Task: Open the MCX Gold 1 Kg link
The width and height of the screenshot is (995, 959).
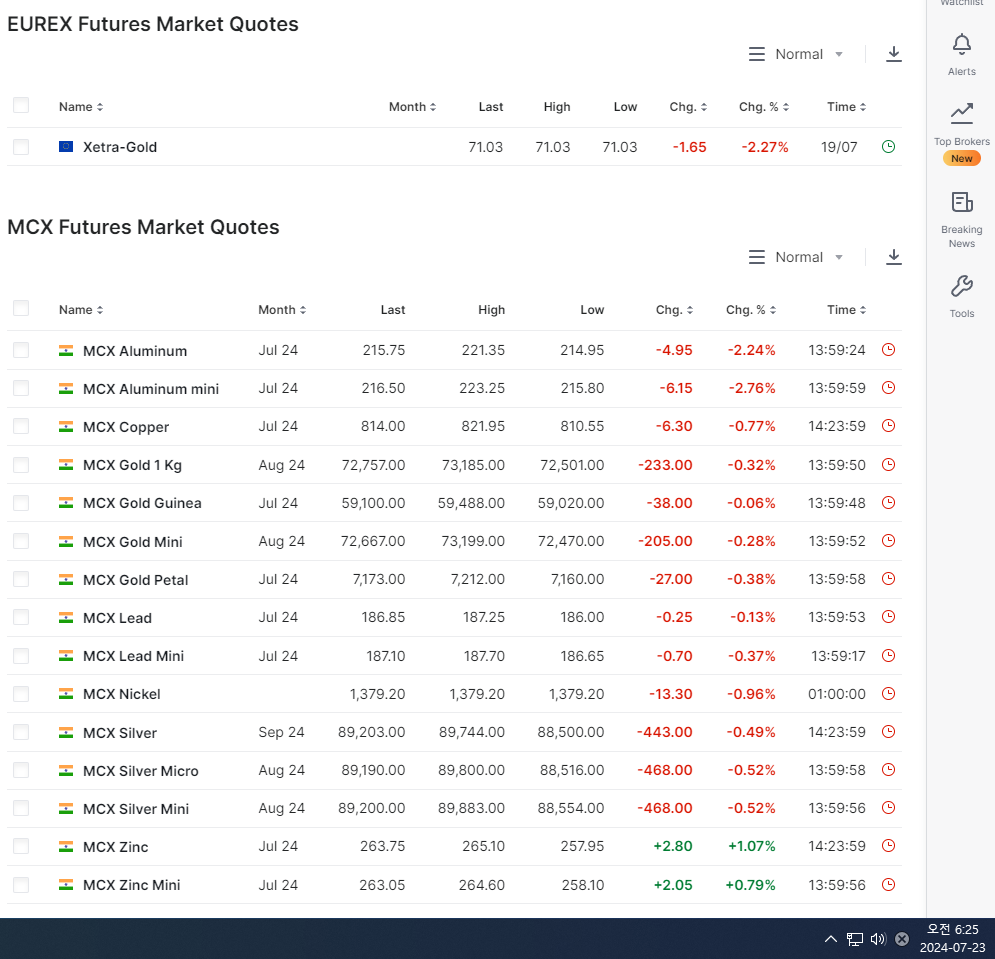Action: tap(133, 465)
